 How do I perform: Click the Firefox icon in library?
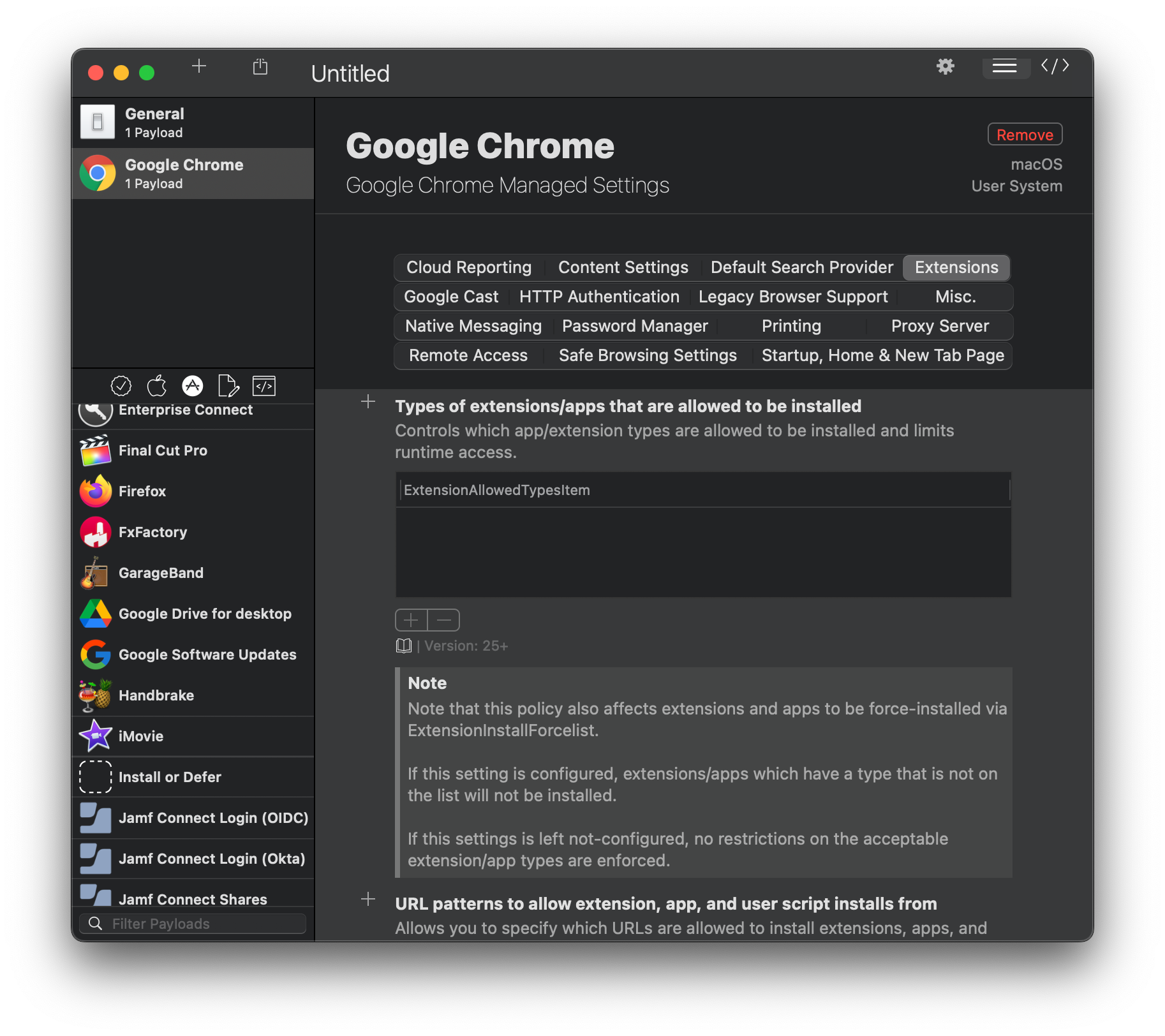pos(96,491)
